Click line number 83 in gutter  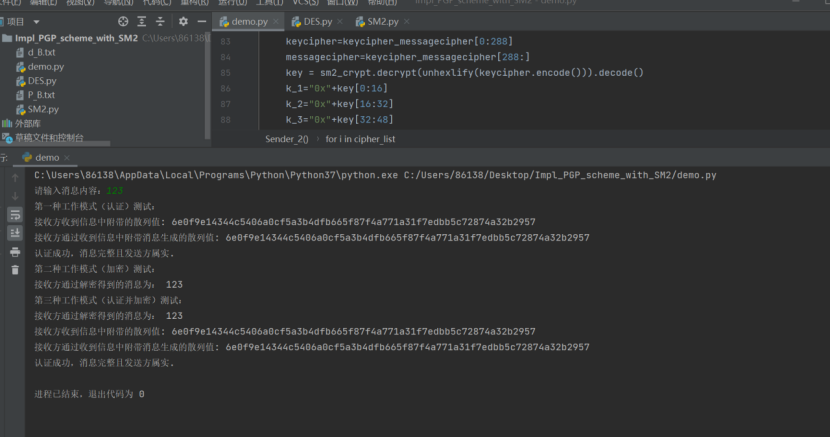coord(225,41)
